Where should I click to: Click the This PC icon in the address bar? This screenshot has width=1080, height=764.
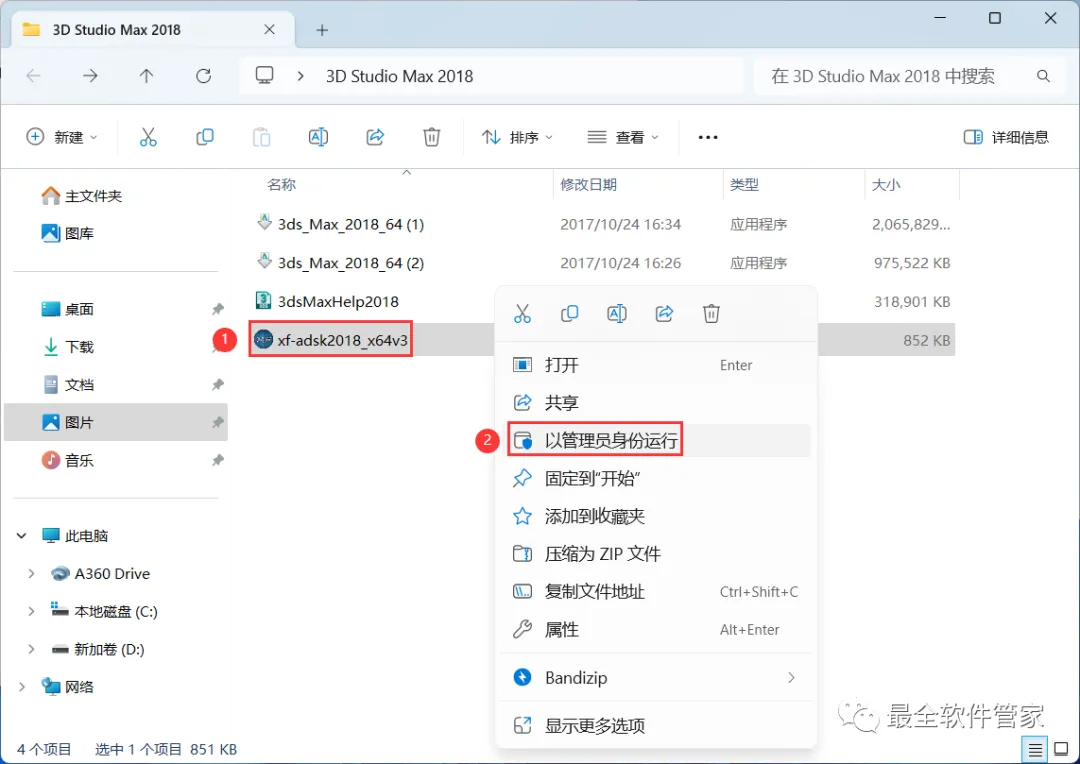(264, 75)
